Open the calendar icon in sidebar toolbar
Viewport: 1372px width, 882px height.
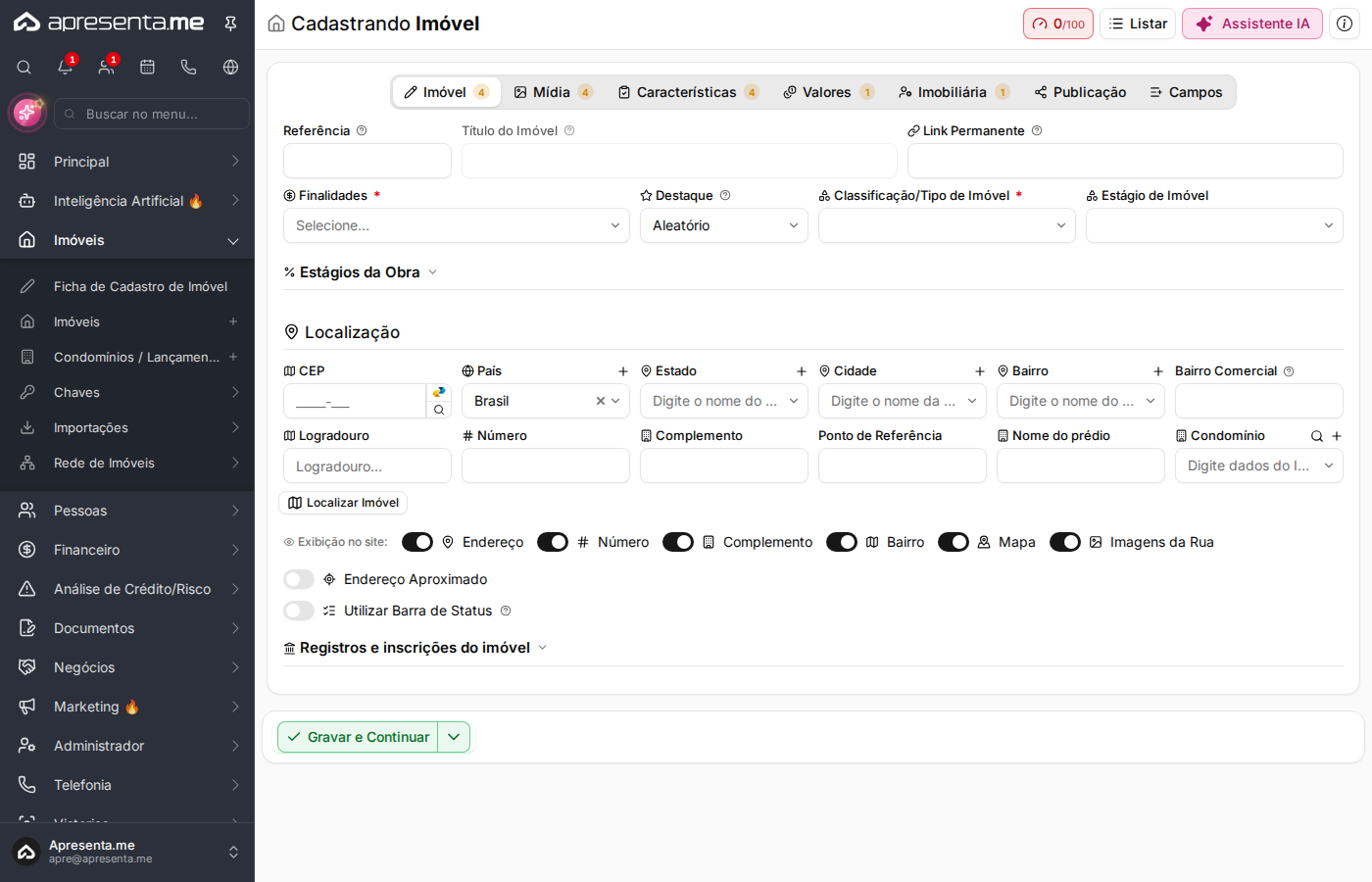coord(147,67)
